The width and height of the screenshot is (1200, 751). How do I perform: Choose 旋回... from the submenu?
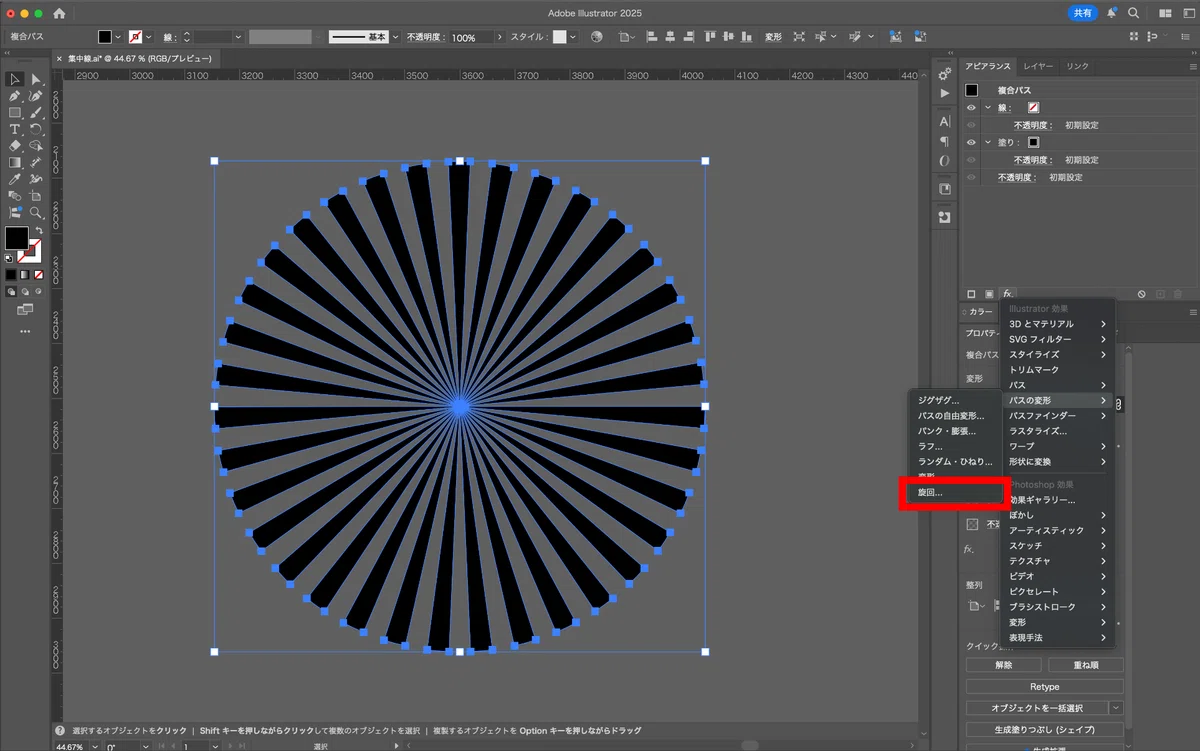click(953, 493)
